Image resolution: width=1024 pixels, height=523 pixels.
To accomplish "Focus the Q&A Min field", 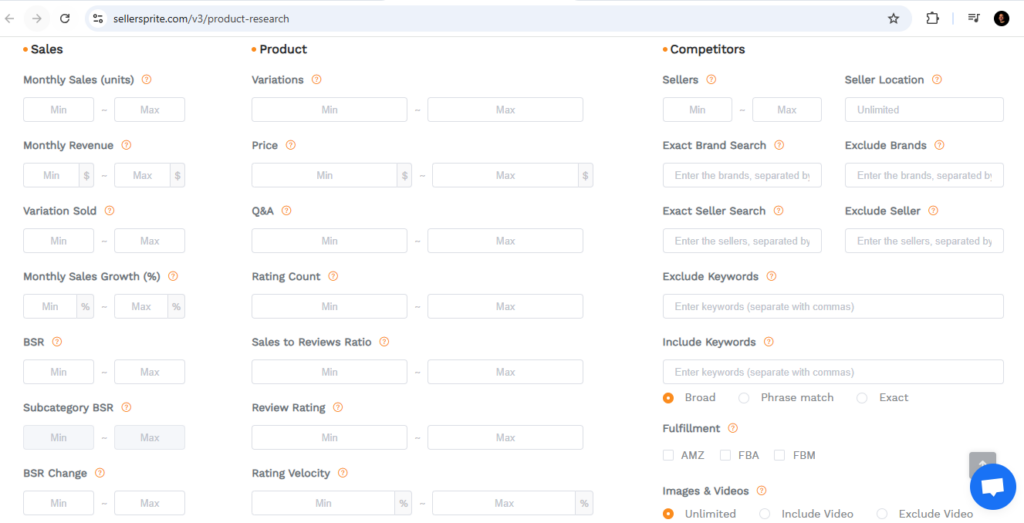I will point(329,241).
